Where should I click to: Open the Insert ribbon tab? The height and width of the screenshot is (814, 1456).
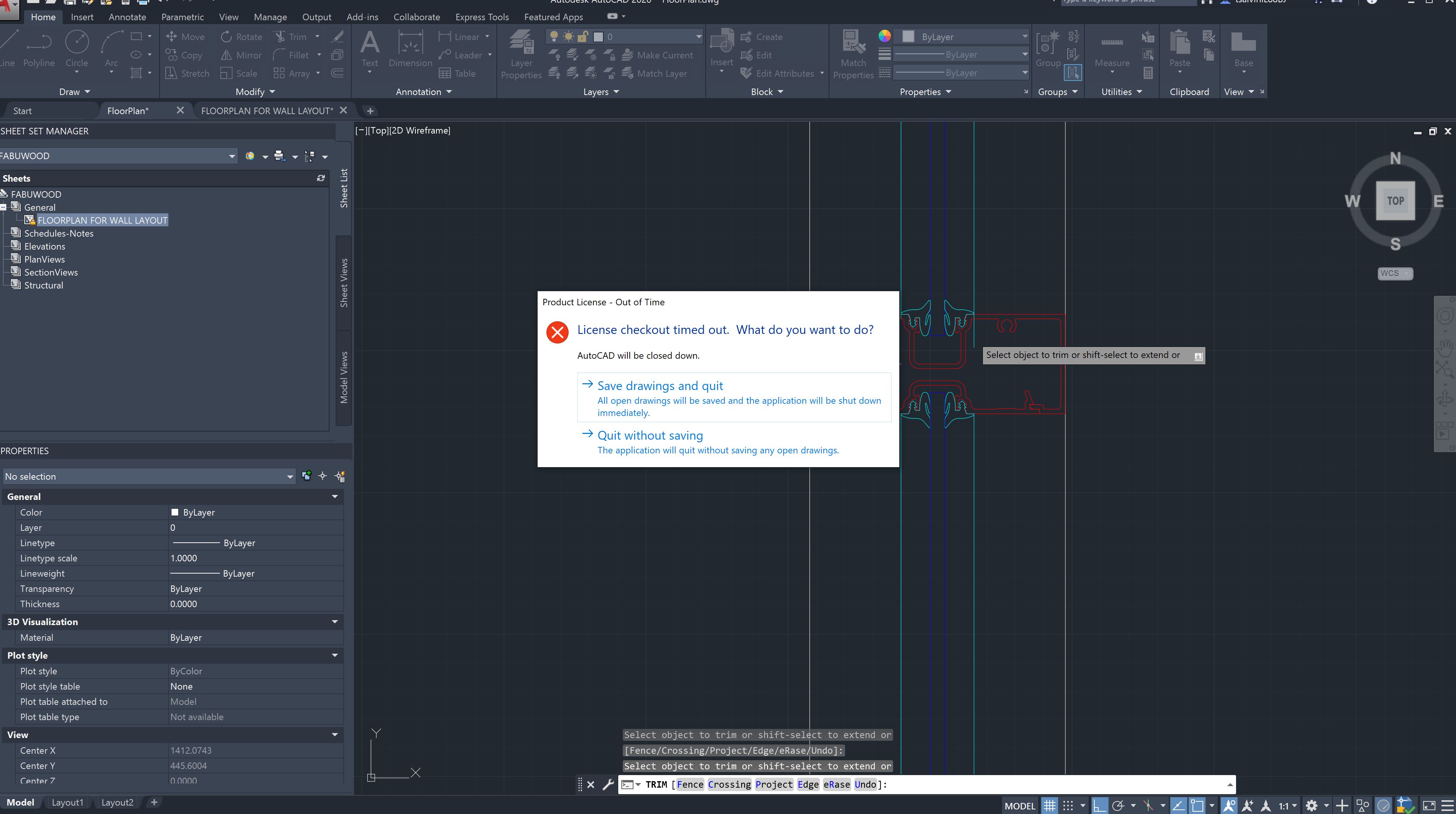82,17
